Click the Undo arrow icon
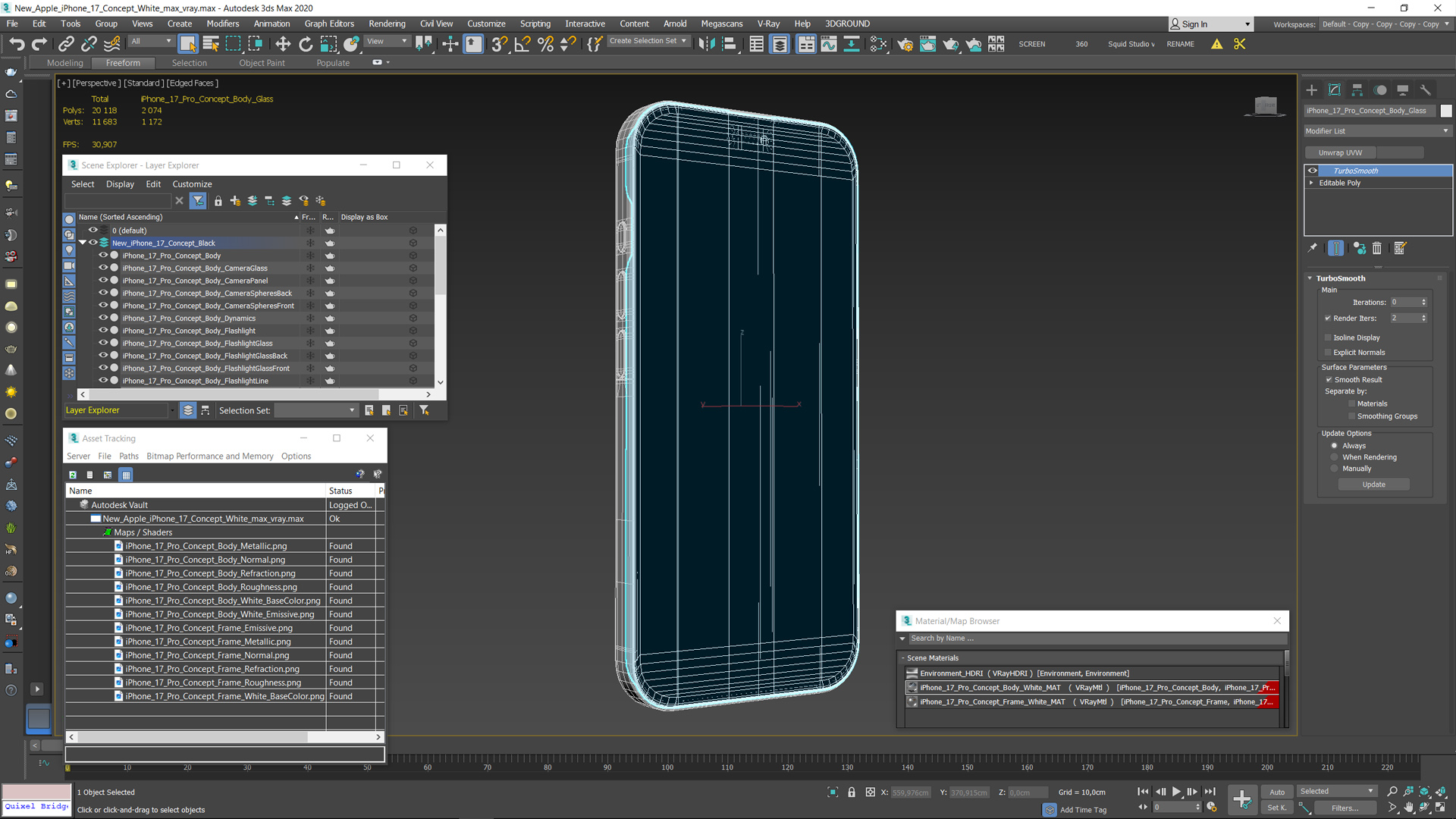Screen dimensions: 1456x819 coord(17,44)
